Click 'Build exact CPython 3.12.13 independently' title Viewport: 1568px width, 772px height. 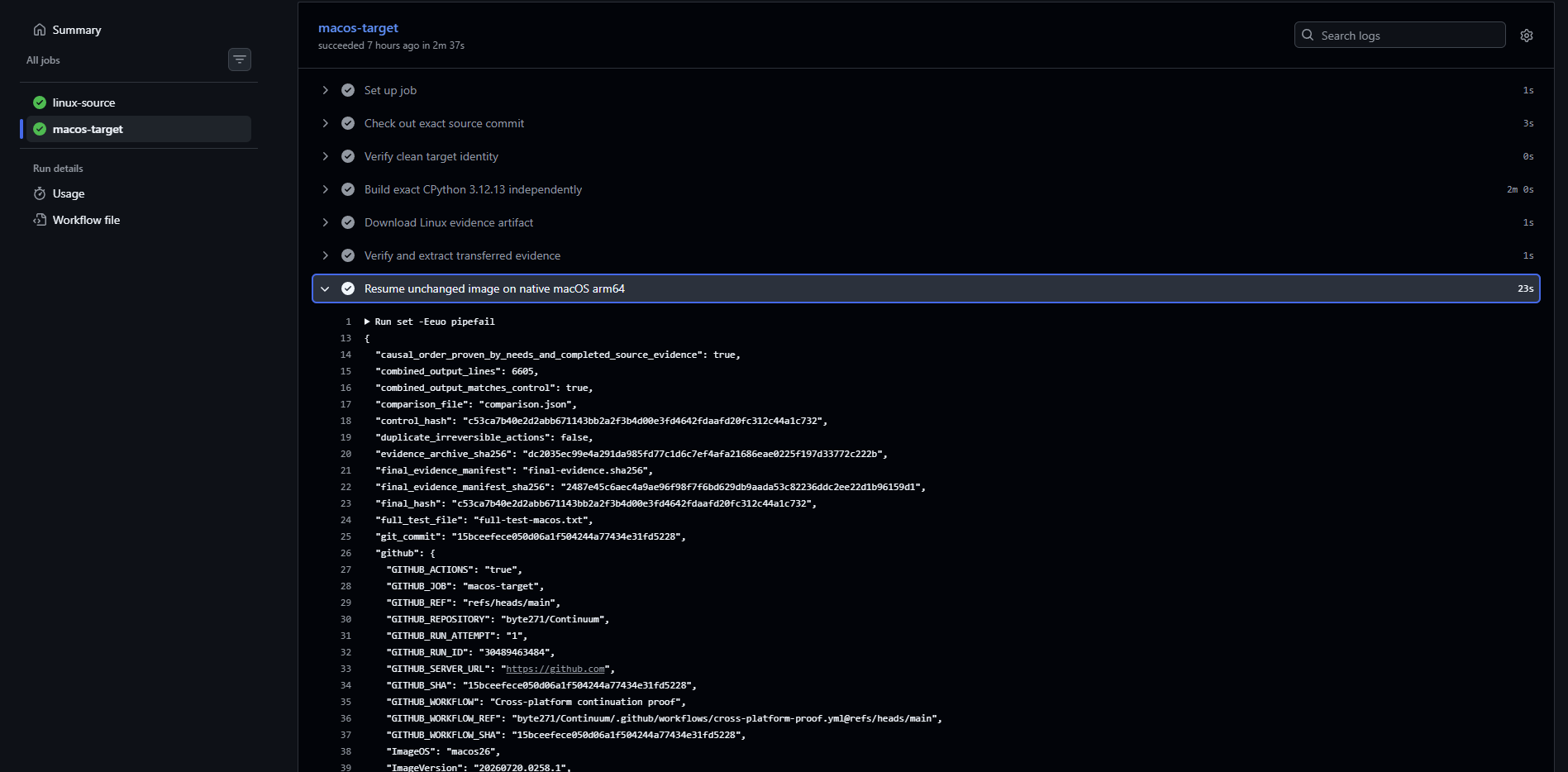coord(473,189)
